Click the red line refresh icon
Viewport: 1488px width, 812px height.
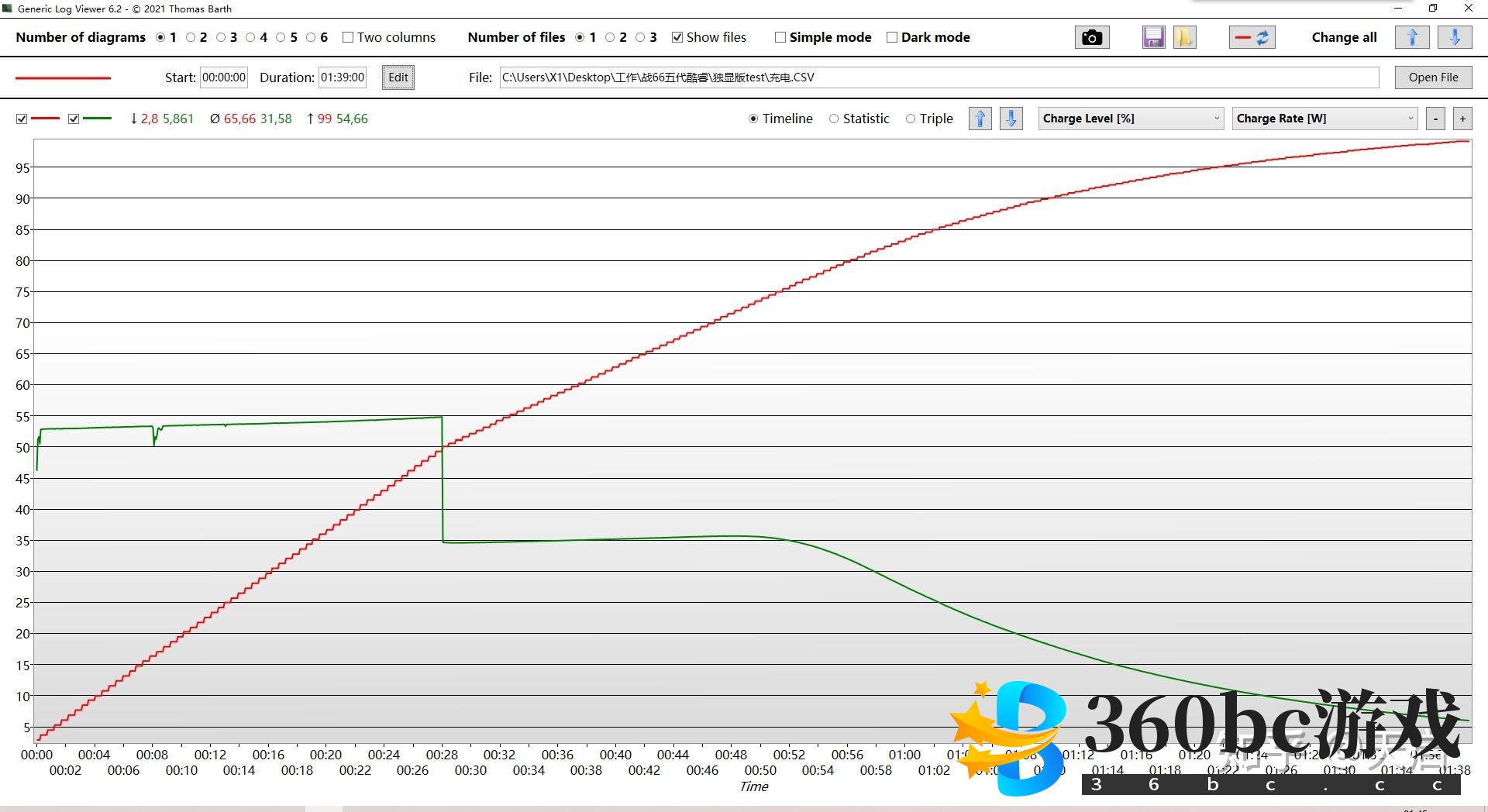[x=1252, y=37]
